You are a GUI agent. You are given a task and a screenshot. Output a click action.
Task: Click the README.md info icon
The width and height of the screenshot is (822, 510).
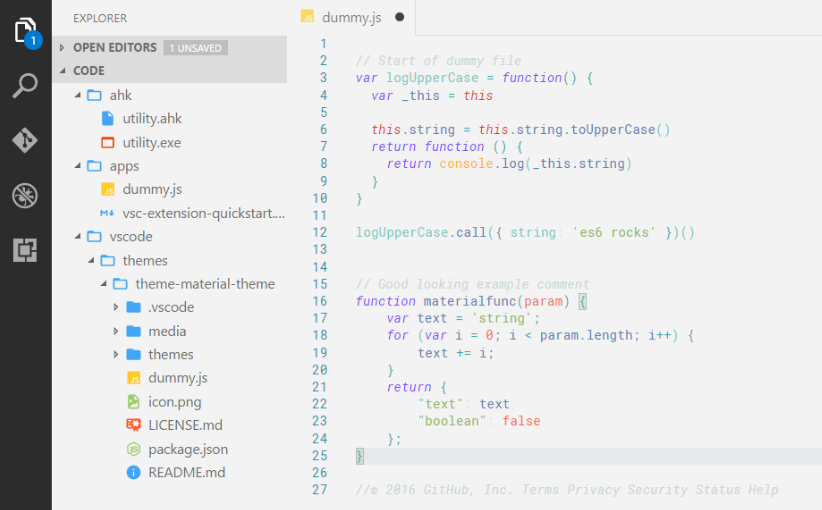tap(134, 472)
